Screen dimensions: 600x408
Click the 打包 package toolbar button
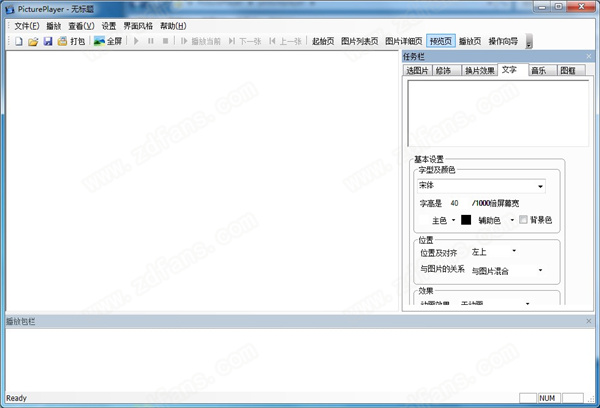[71, 41]
